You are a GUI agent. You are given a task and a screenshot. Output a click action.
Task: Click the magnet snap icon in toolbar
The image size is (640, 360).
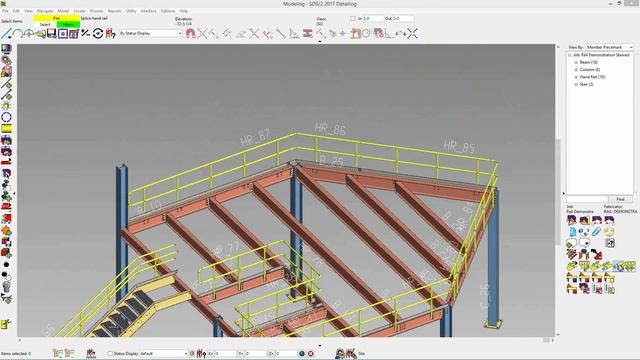[190, 33]
